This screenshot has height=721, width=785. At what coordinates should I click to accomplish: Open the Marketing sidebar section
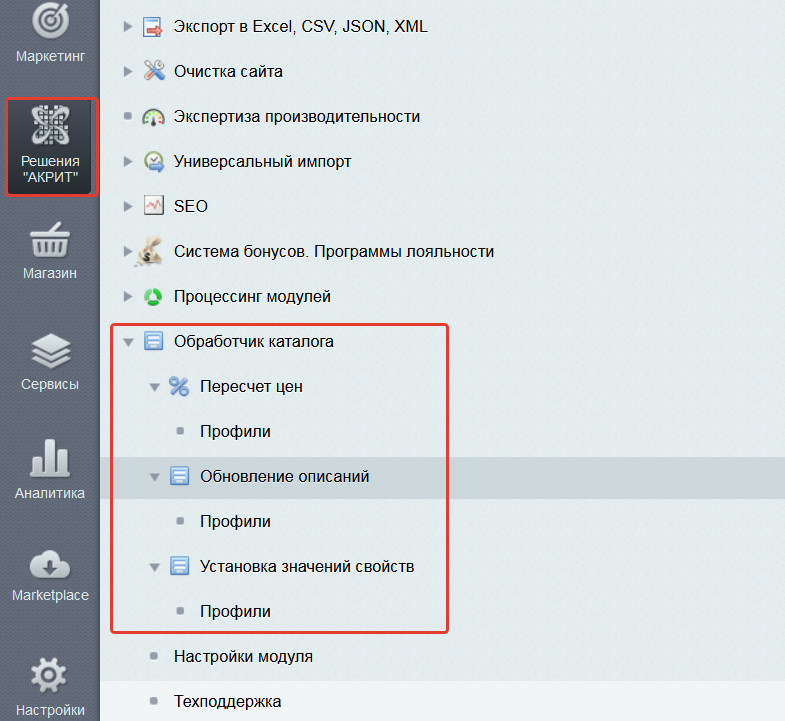click(50, 32)
